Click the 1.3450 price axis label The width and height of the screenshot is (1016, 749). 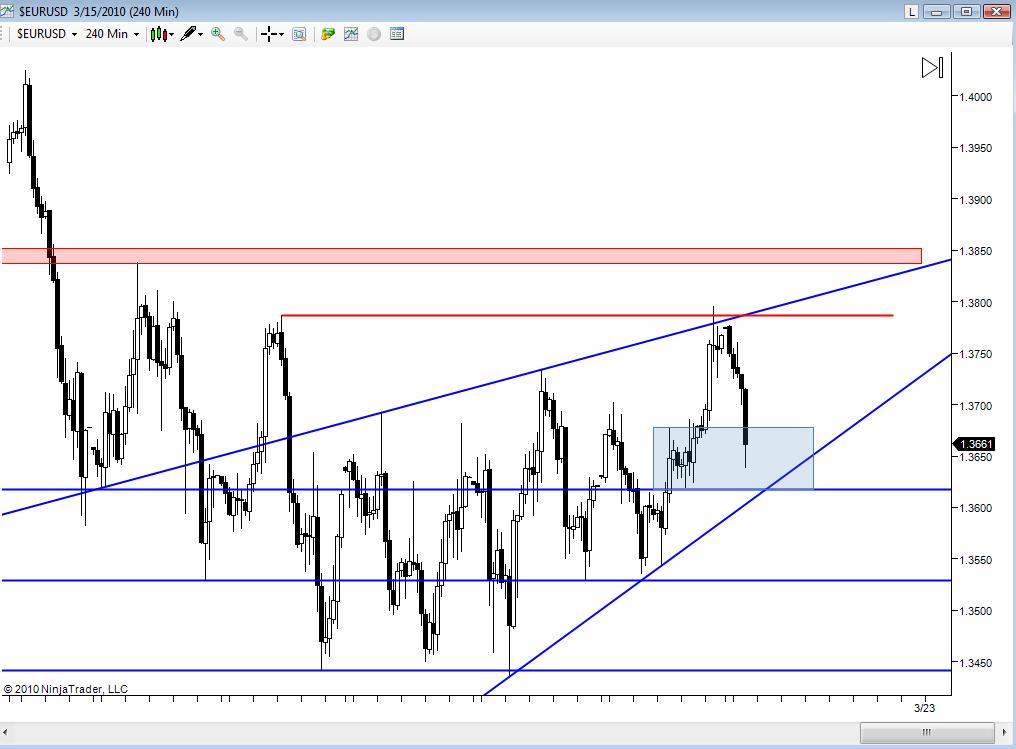975,663
